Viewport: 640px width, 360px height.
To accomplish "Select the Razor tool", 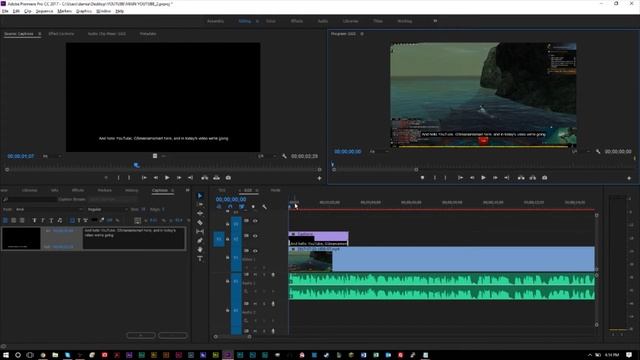I will 200,222.
